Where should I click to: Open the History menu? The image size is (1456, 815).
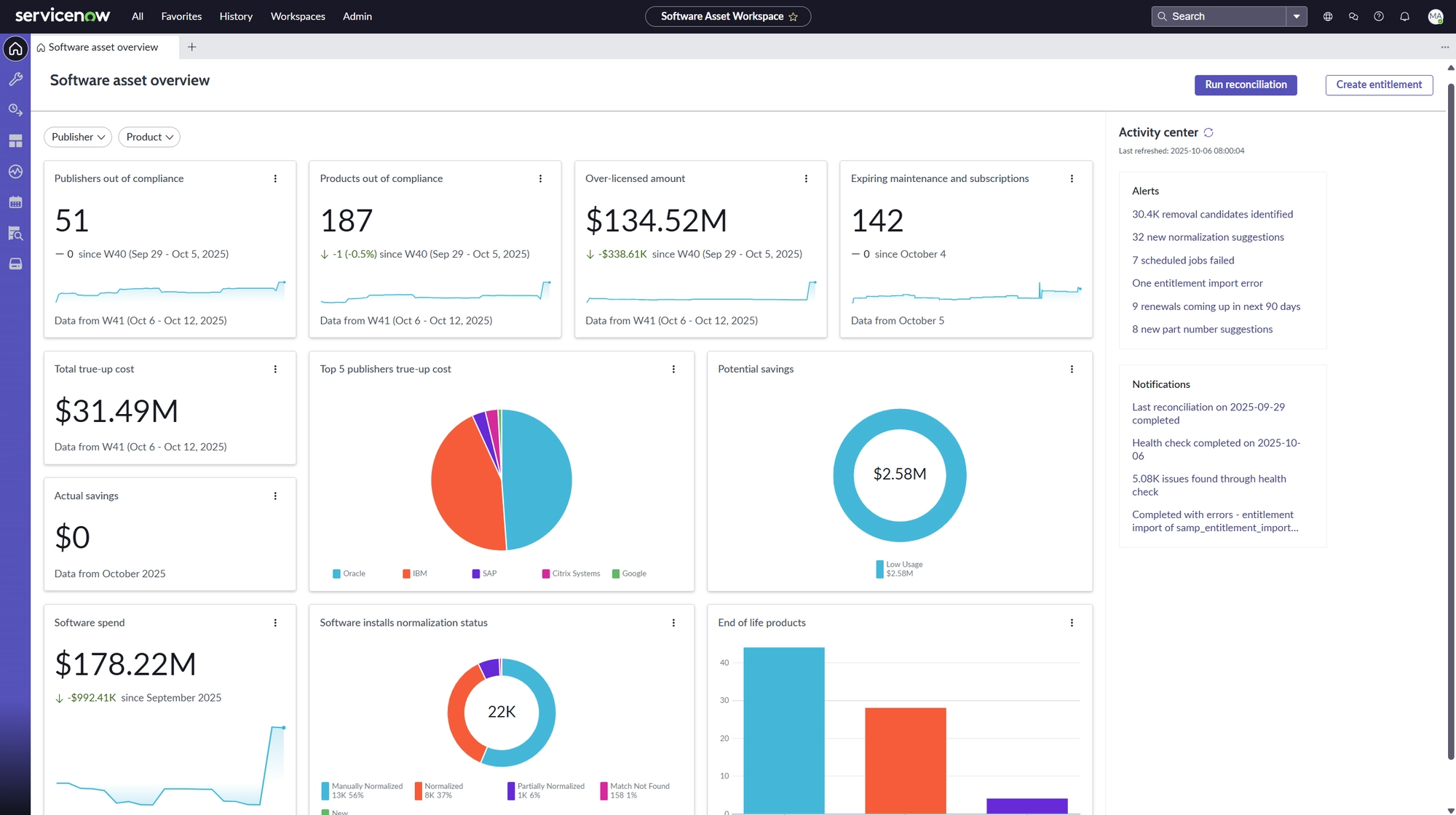point(236,17)
